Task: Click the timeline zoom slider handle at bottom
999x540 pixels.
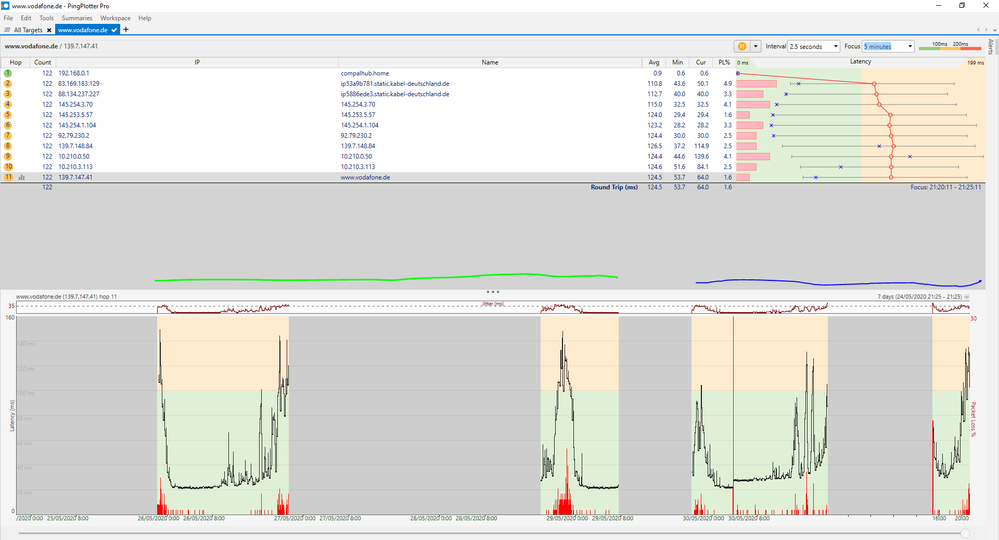Action: (x=965, y=533)
